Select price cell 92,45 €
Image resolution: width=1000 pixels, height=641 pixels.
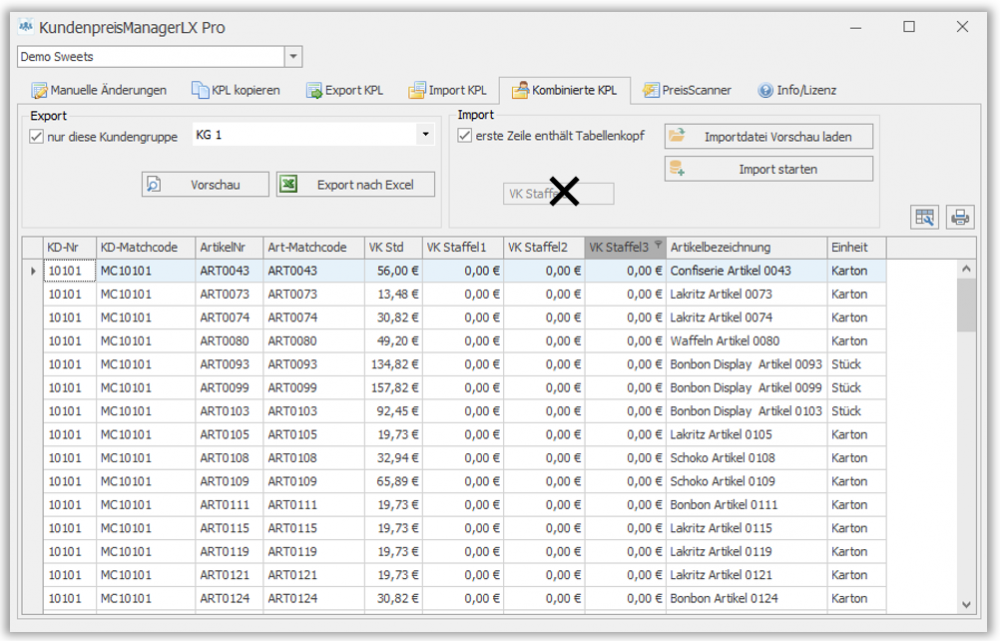393,411
